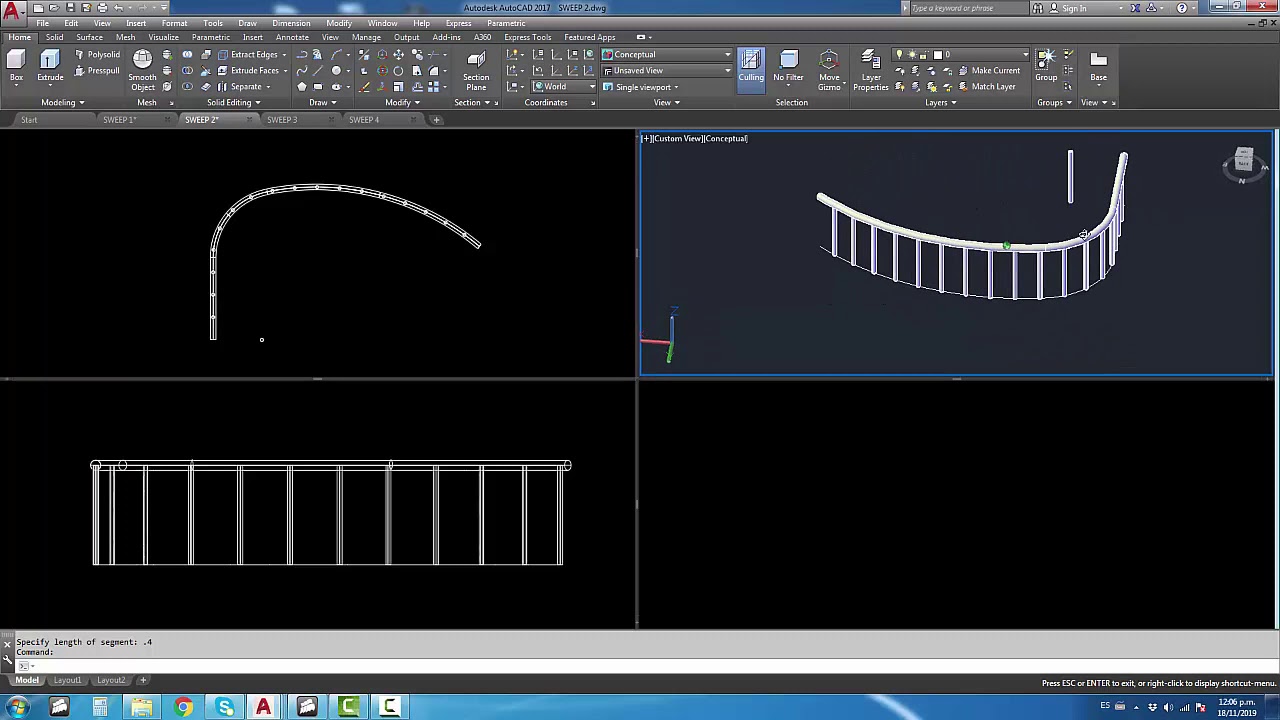The width and height of the screenshot is (1280, 720).
Task: Switch to the Visualize ribbon tab
Action: (163, 38)
